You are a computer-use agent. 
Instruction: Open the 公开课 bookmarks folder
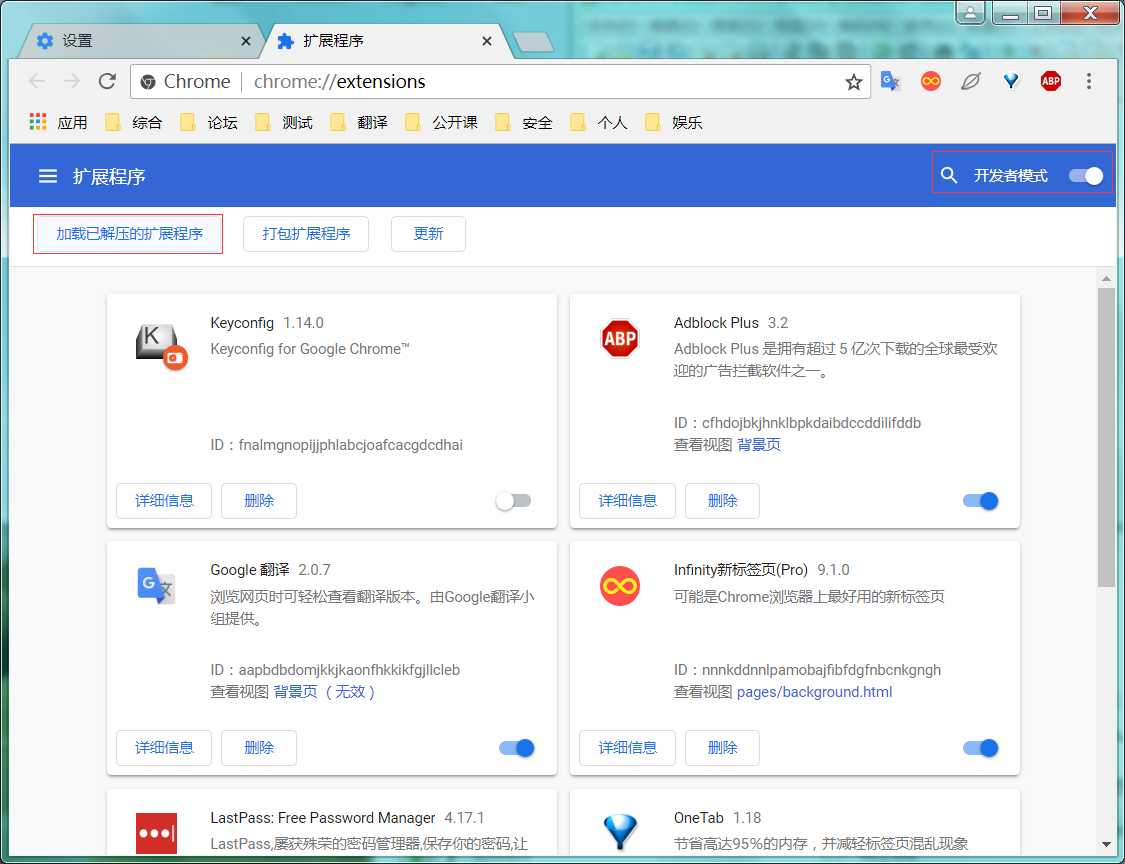(441, 122)
